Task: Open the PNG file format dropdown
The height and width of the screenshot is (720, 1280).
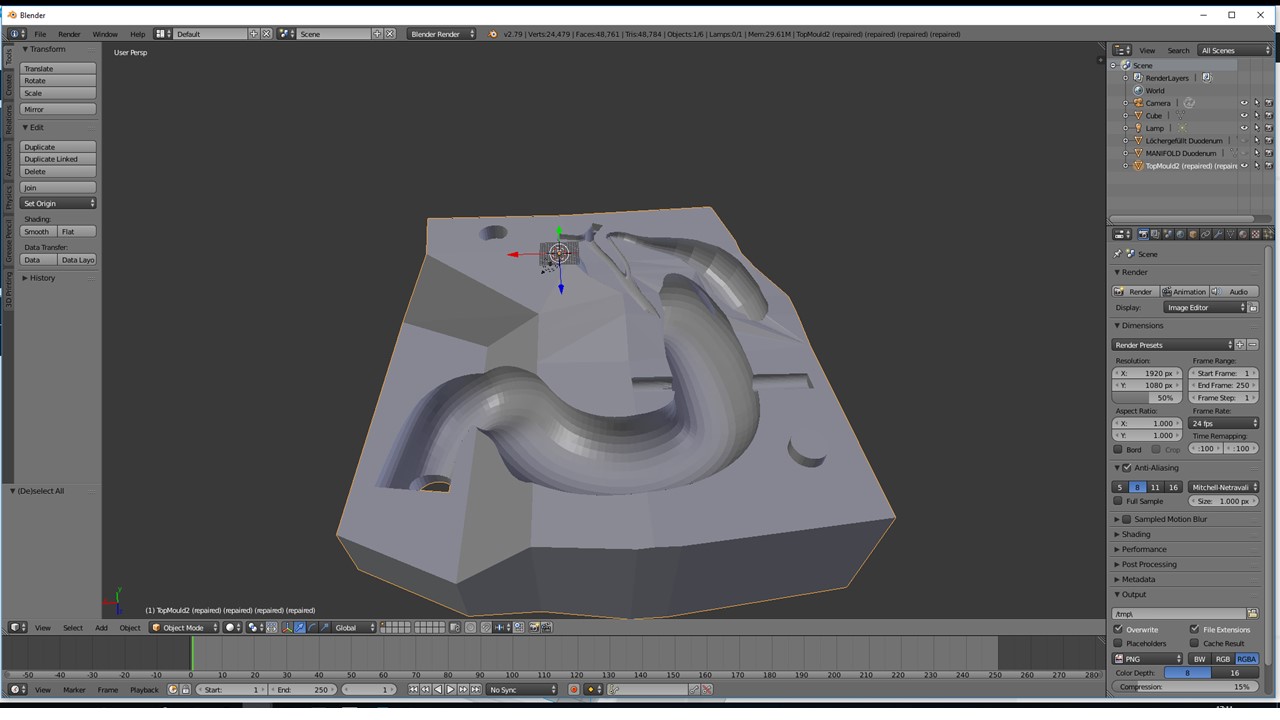Action: point(1148,659)
